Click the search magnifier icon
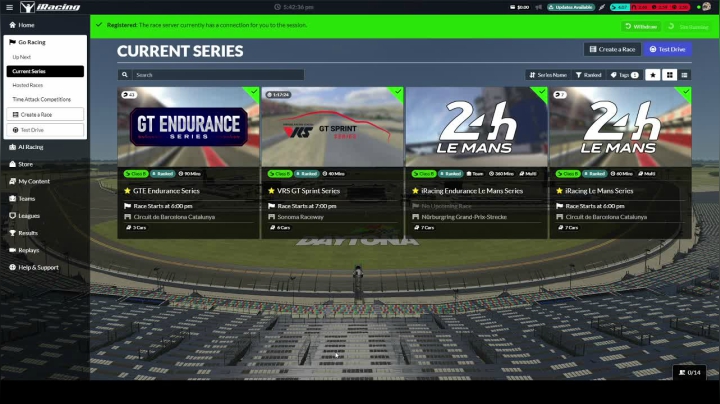Image resolution: width=720 pixels, height=404 pixels. (x=124, y=75)
